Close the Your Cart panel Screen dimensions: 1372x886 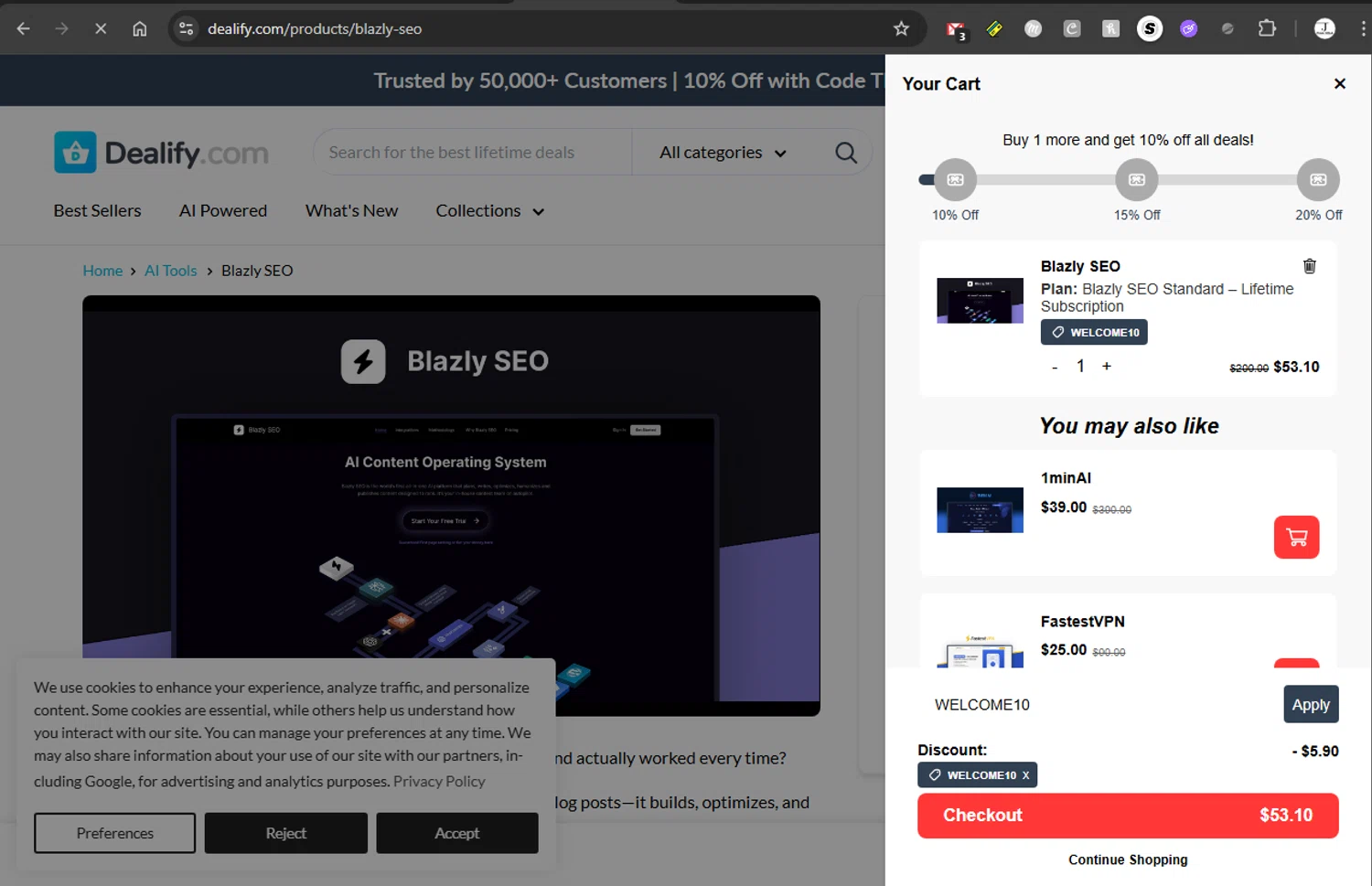click(x=1340, y=83)
